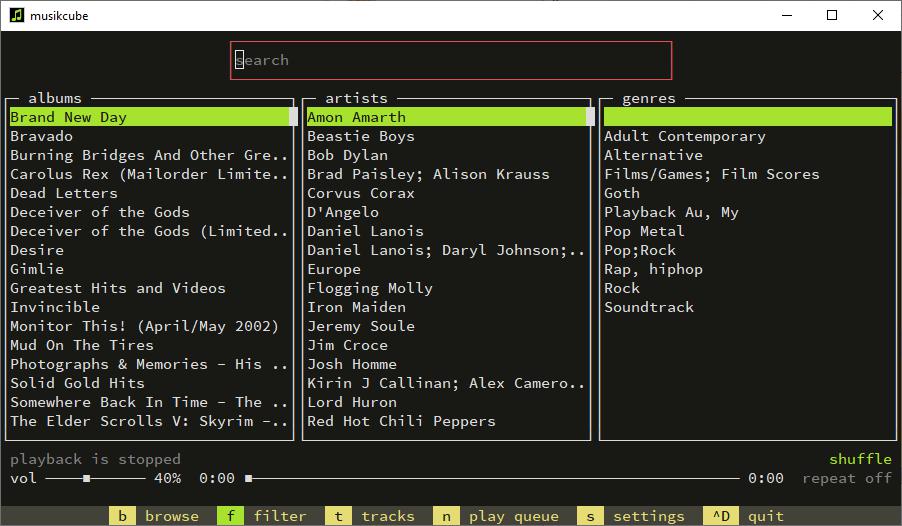Open the tracks view
The width and height of the screenshot is (902, 526).
point(370,516)
